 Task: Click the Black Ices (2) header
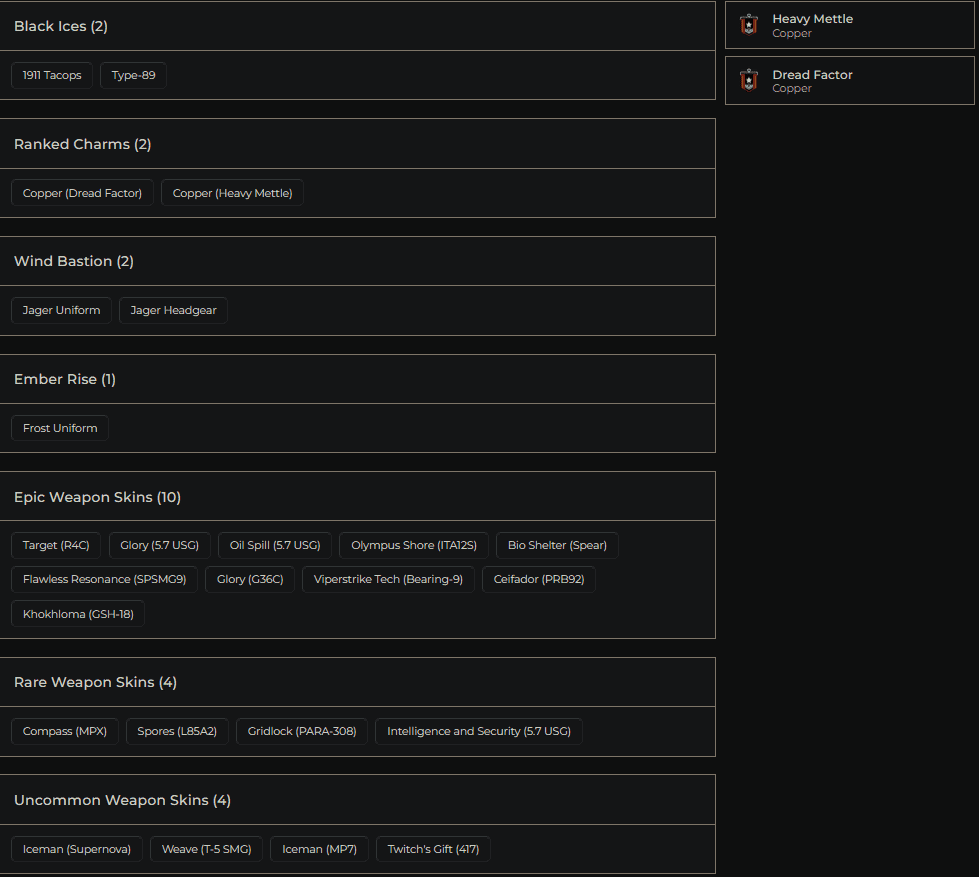click(357, 26)
